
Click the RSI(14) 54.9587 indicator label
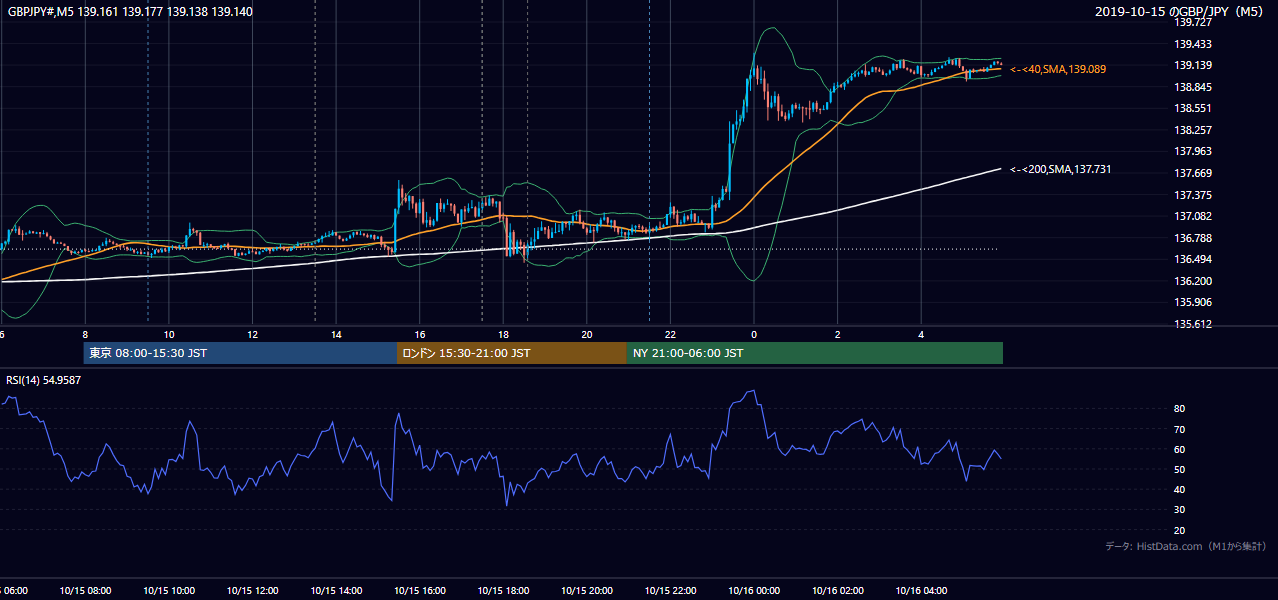pyautogui.click(x=44, y=380)
